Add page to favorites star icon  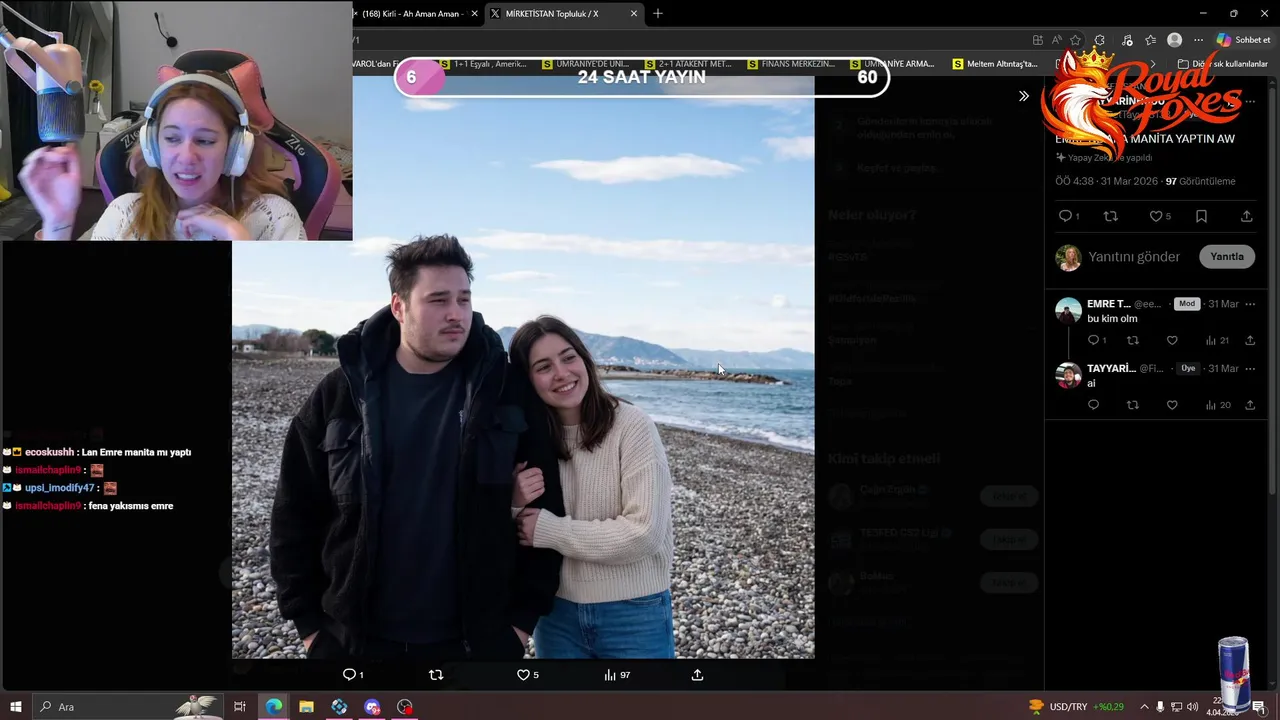1075,40
